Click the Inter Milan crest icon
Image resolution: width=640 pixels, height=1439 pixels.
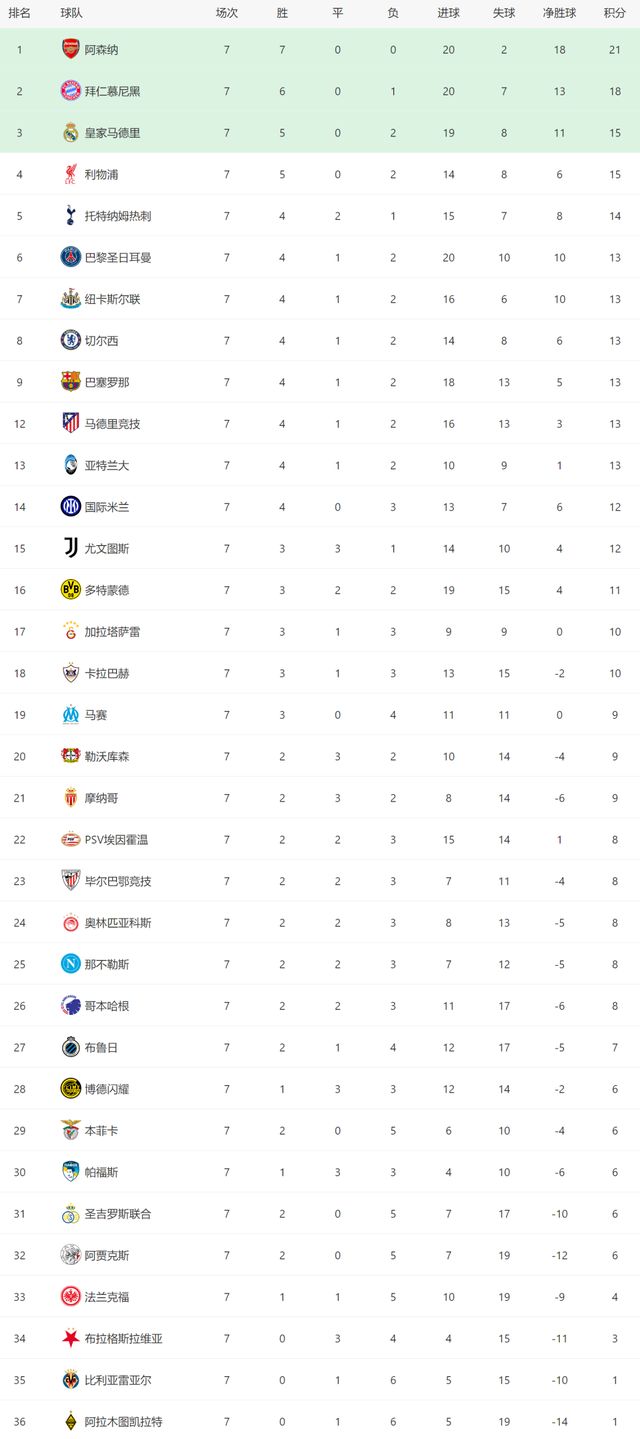(x=70, y=507)
